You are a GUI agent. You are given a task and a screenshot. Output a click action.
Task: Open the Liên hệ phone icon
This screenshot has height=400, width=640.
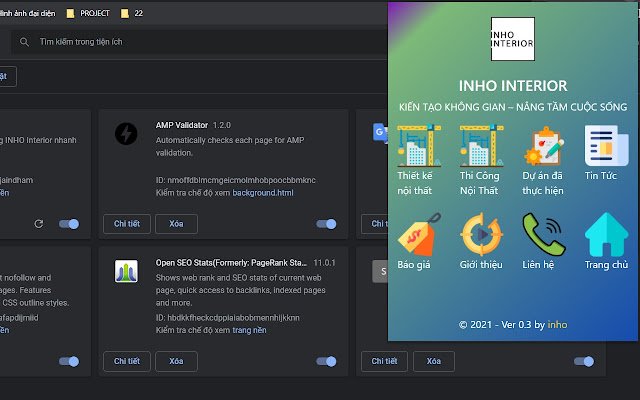tap(544, 234)
